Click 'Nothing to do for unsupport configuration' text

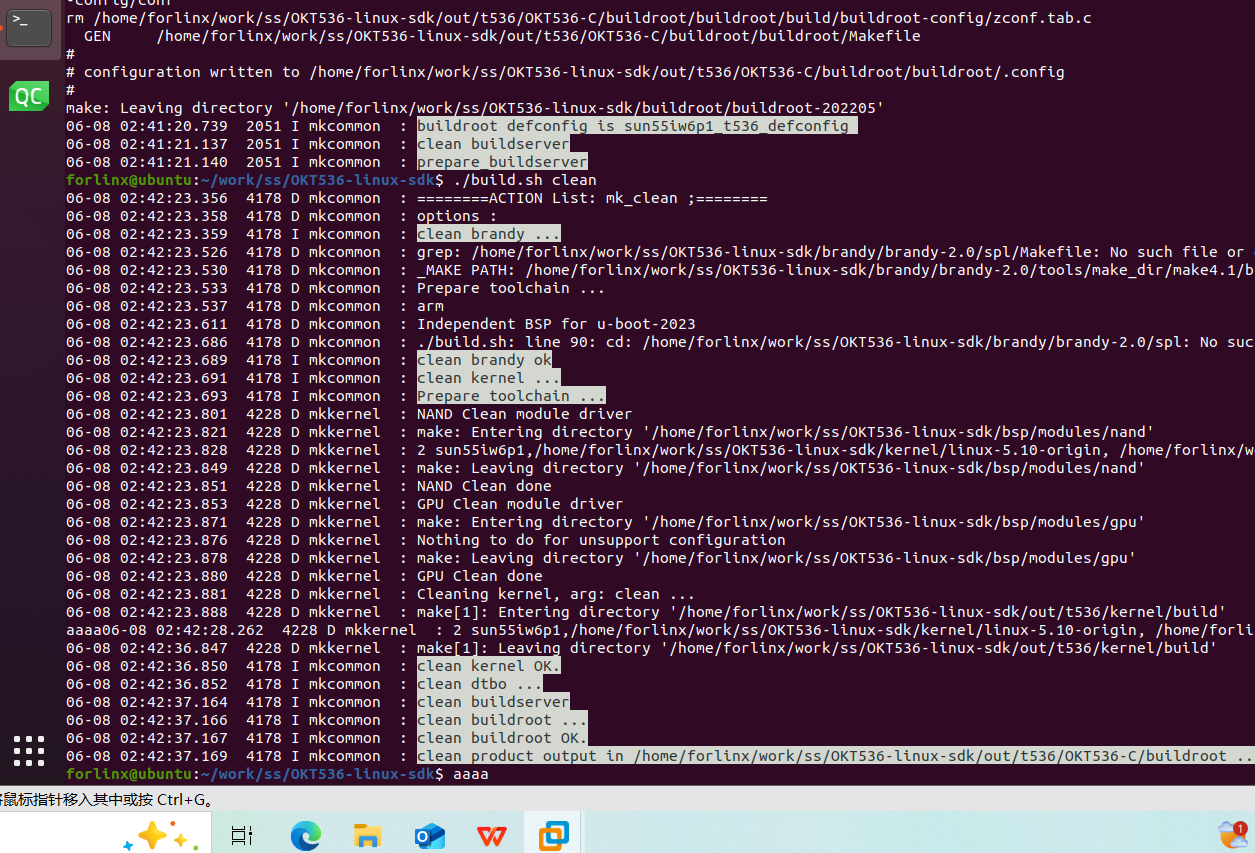(x=601, y=540)
